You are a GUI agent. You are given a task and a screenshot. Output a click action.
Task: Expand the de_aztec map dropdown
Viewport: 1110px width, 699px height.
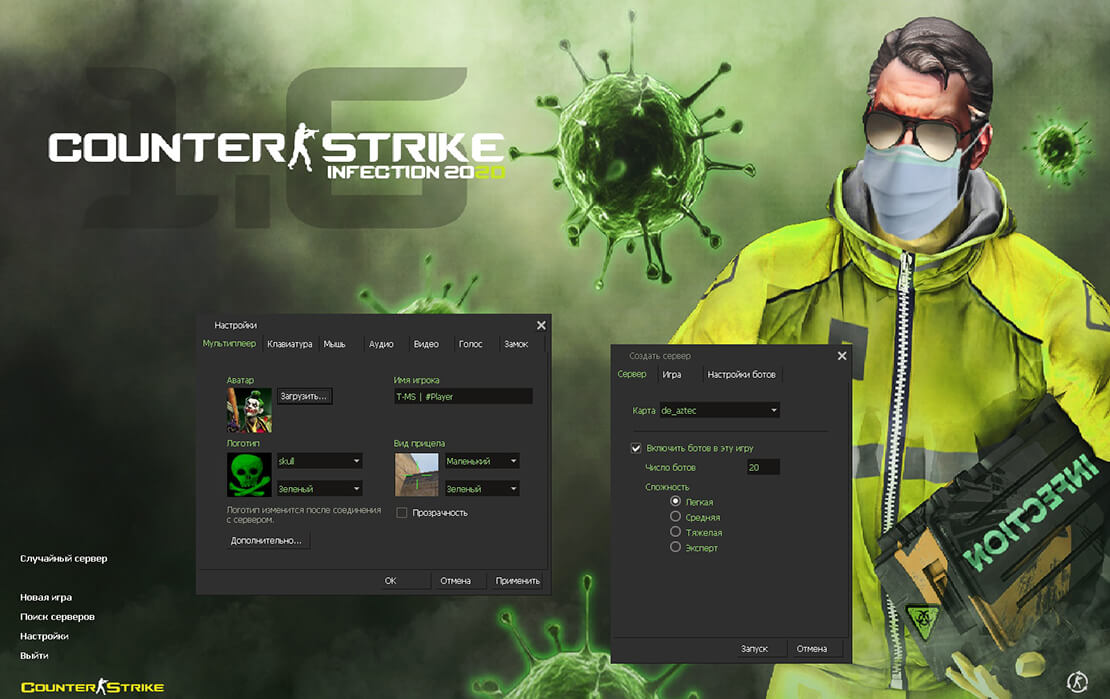[x=720, y=409]
